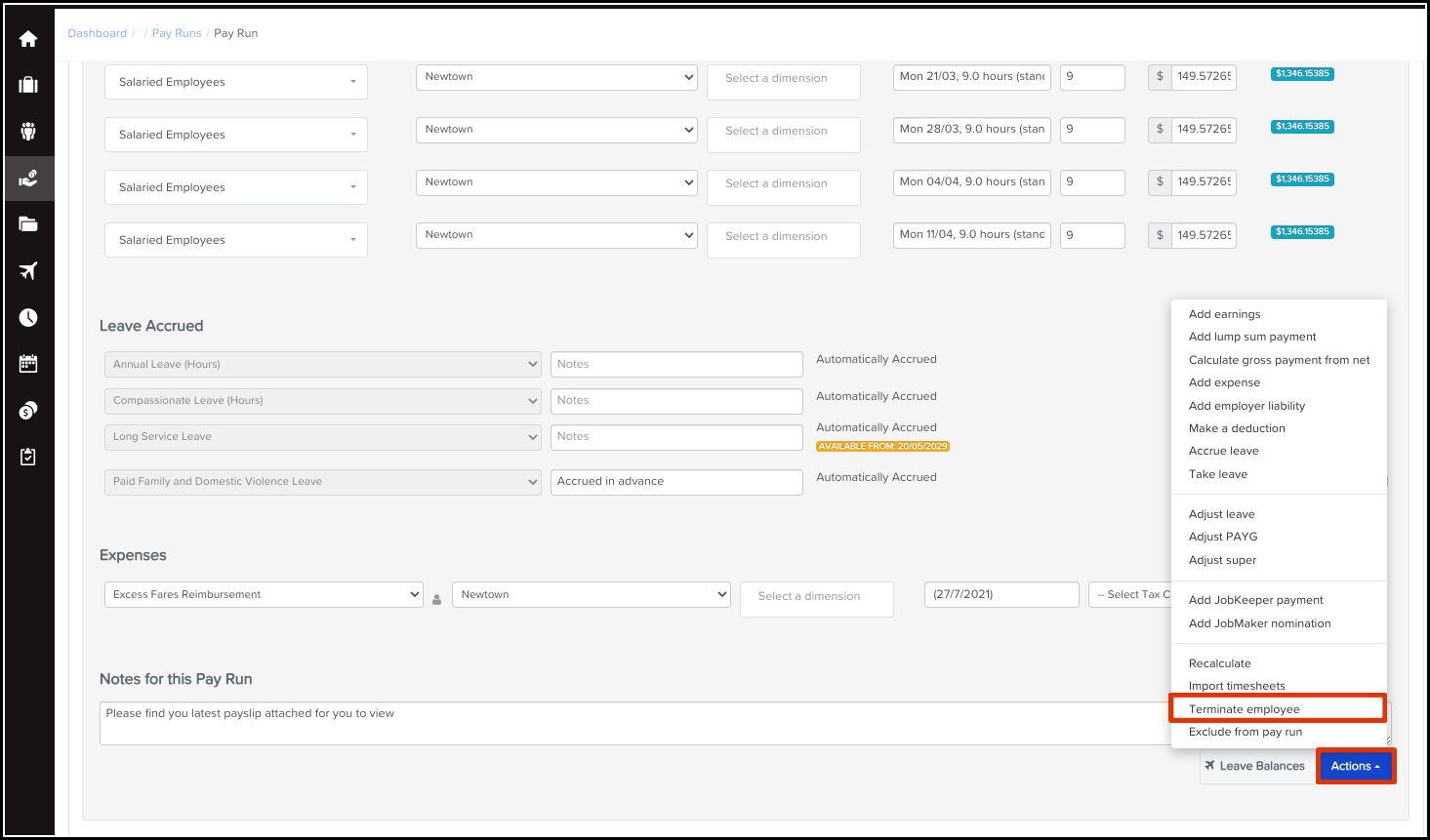The image size is (1430, 840).
Task: Choose Add lump sum payment menu item
Action: [1252, 337]
